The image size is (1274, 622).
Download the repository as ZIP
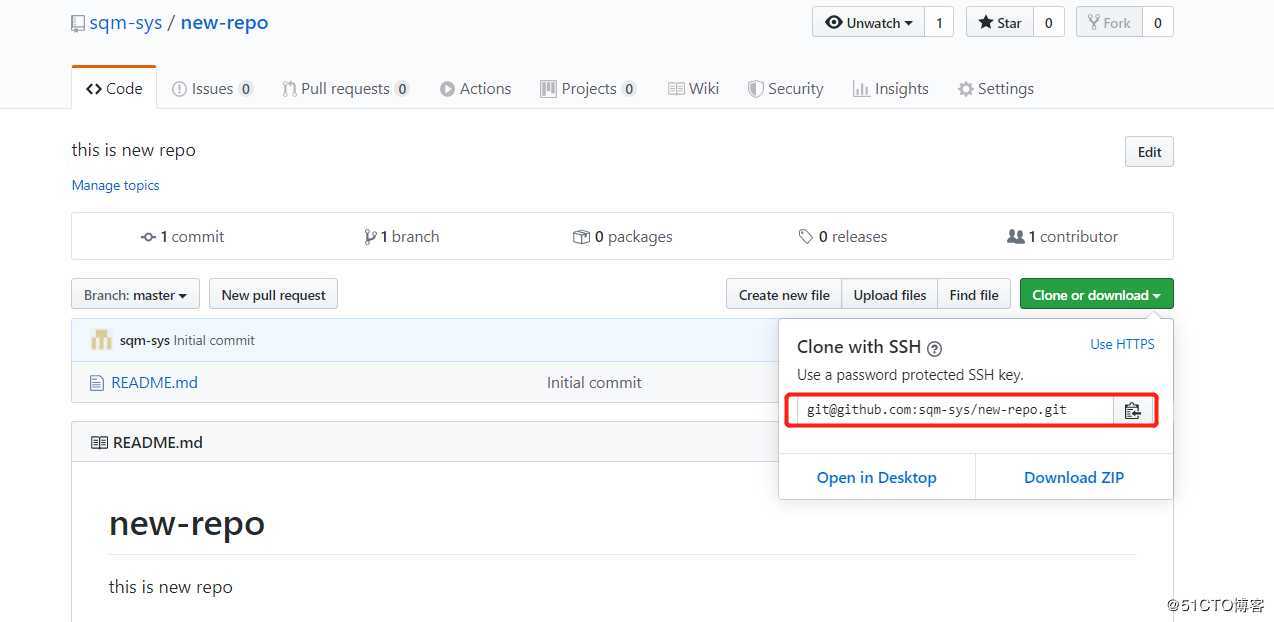coord(1074,477)
